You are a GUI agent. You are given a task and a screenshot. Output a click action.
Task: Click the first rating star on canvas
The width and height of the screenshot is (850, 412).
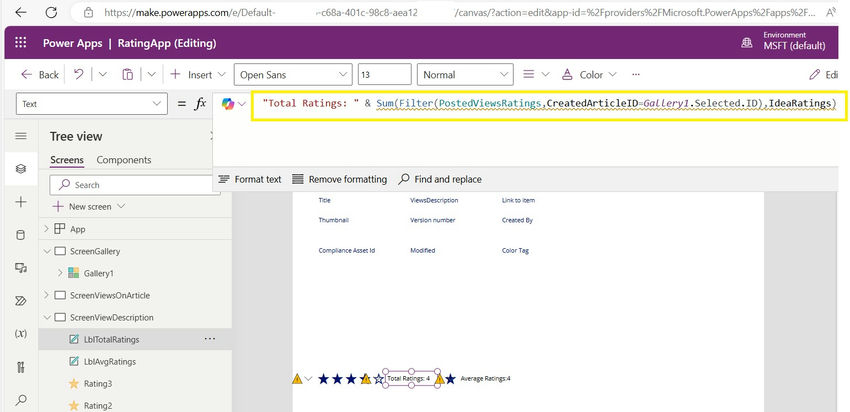(324, 379)
